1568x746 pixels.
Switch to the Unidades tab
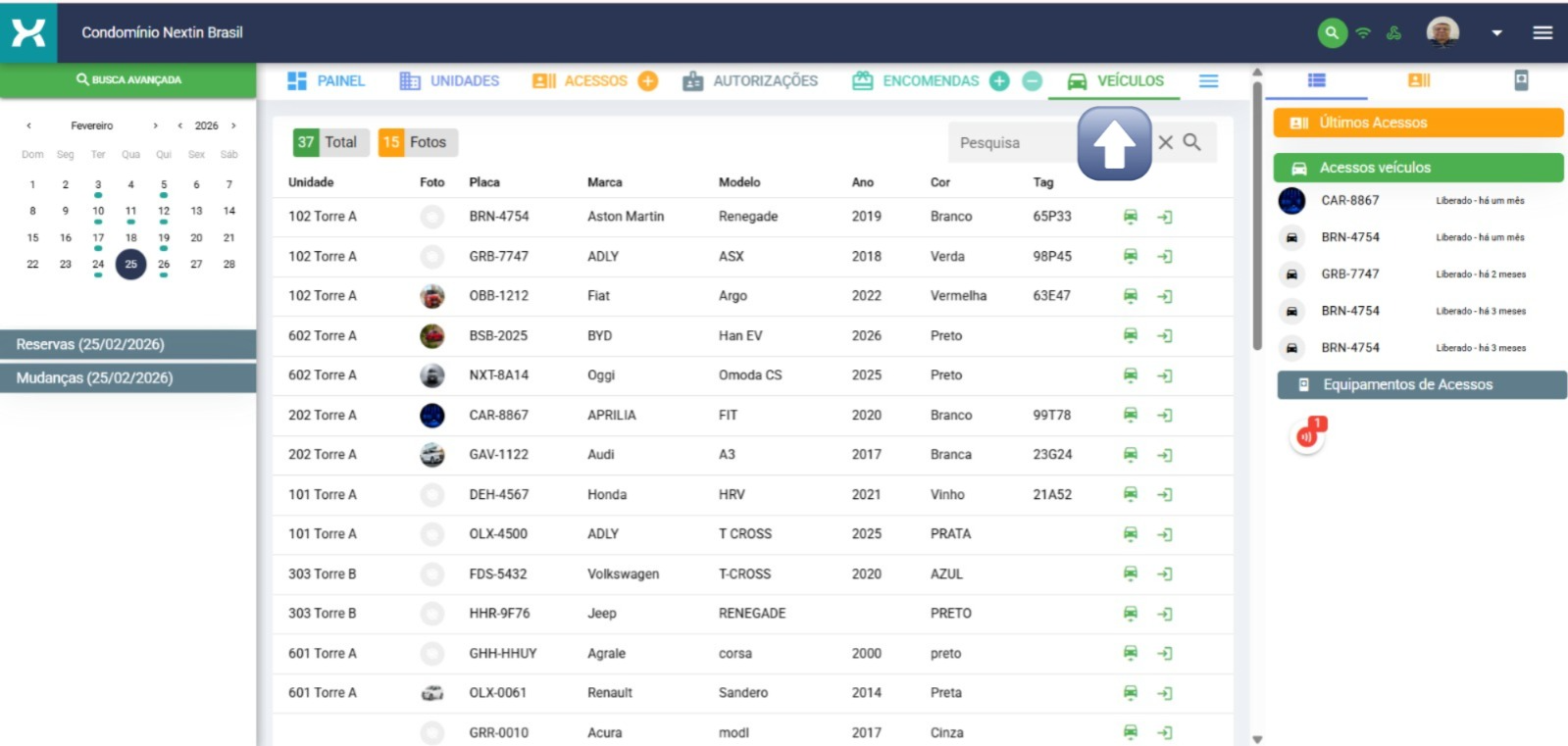point(449,81)
